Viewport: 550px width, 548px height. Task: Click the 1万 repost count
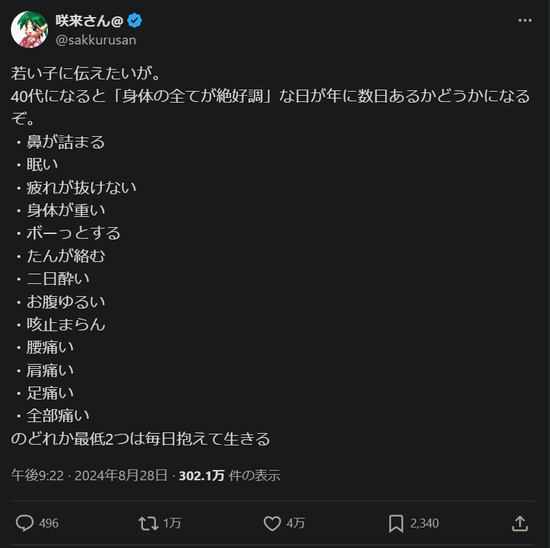[172, 523]
